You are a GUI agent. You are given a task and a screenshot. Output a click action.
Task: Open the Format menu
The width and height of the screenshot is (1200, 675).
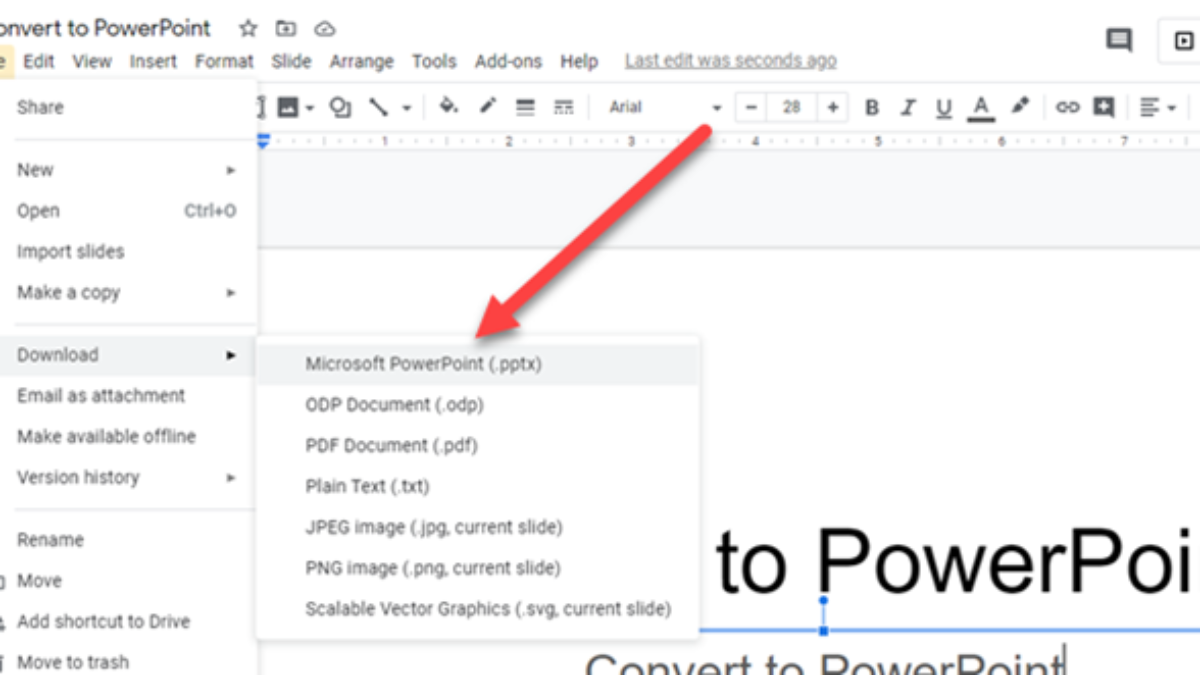(224, 61)
